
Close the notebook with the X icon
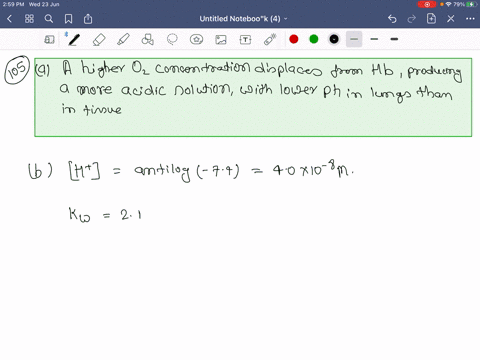pyautogui.click(x=451, y=19)
